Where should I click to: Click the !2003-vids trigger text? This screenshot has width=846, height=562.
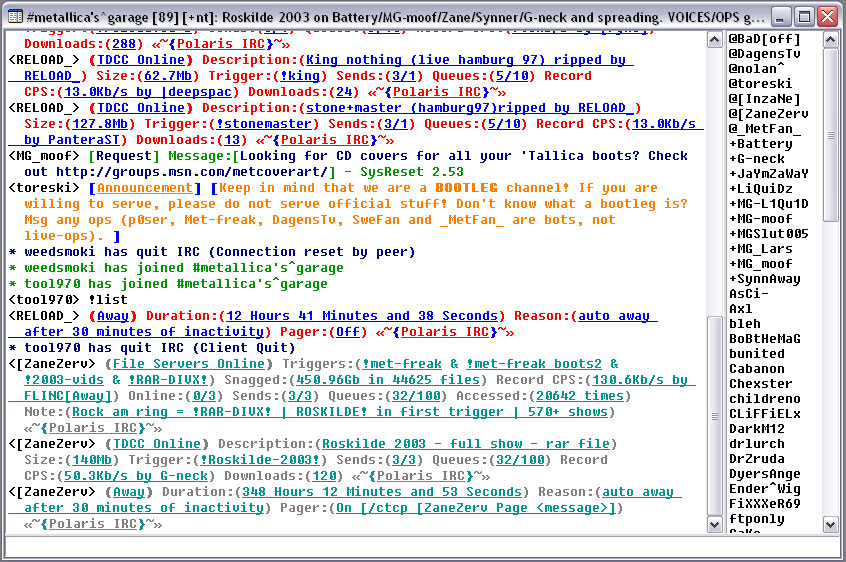[65, 380]
